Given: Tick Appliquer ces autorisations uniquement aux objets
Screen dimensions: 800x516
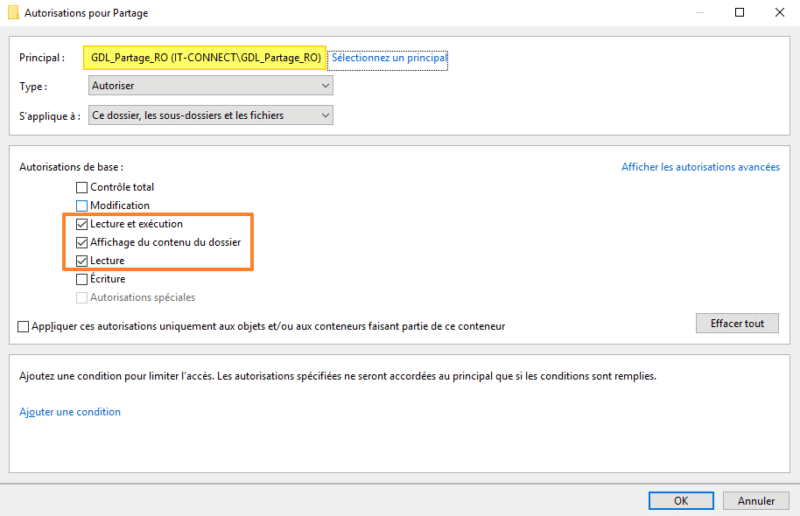Looking at the screenshot, I should [23, 327].
